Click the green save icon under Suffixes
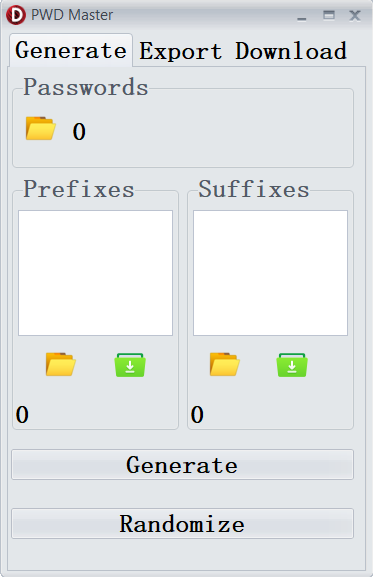This screenshot has width=373, height=577. click(x=292, y=365)
